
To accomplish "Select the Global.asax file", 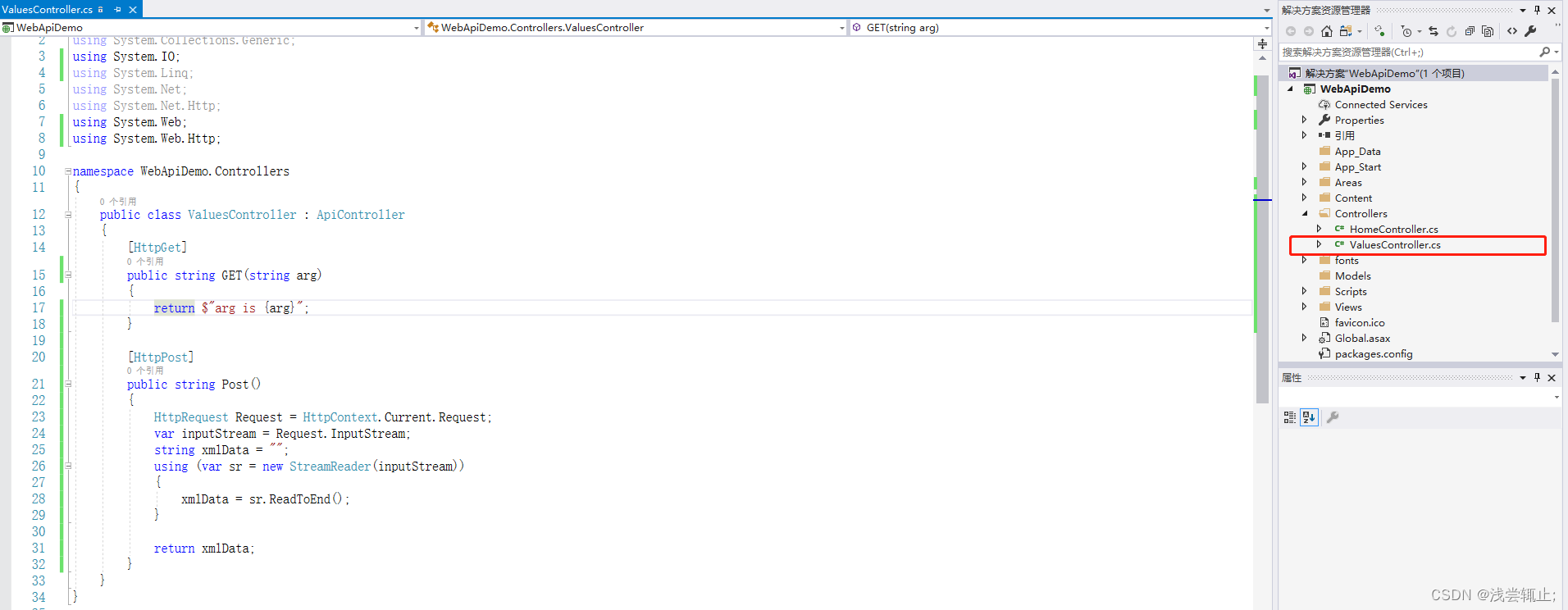I will tap(1362, 338).
